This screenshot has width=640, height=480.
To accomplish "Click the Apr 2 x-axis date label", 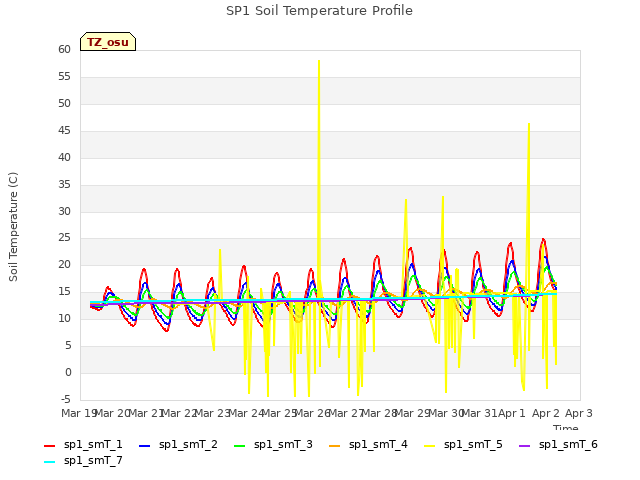I will [x=545, y=413].
